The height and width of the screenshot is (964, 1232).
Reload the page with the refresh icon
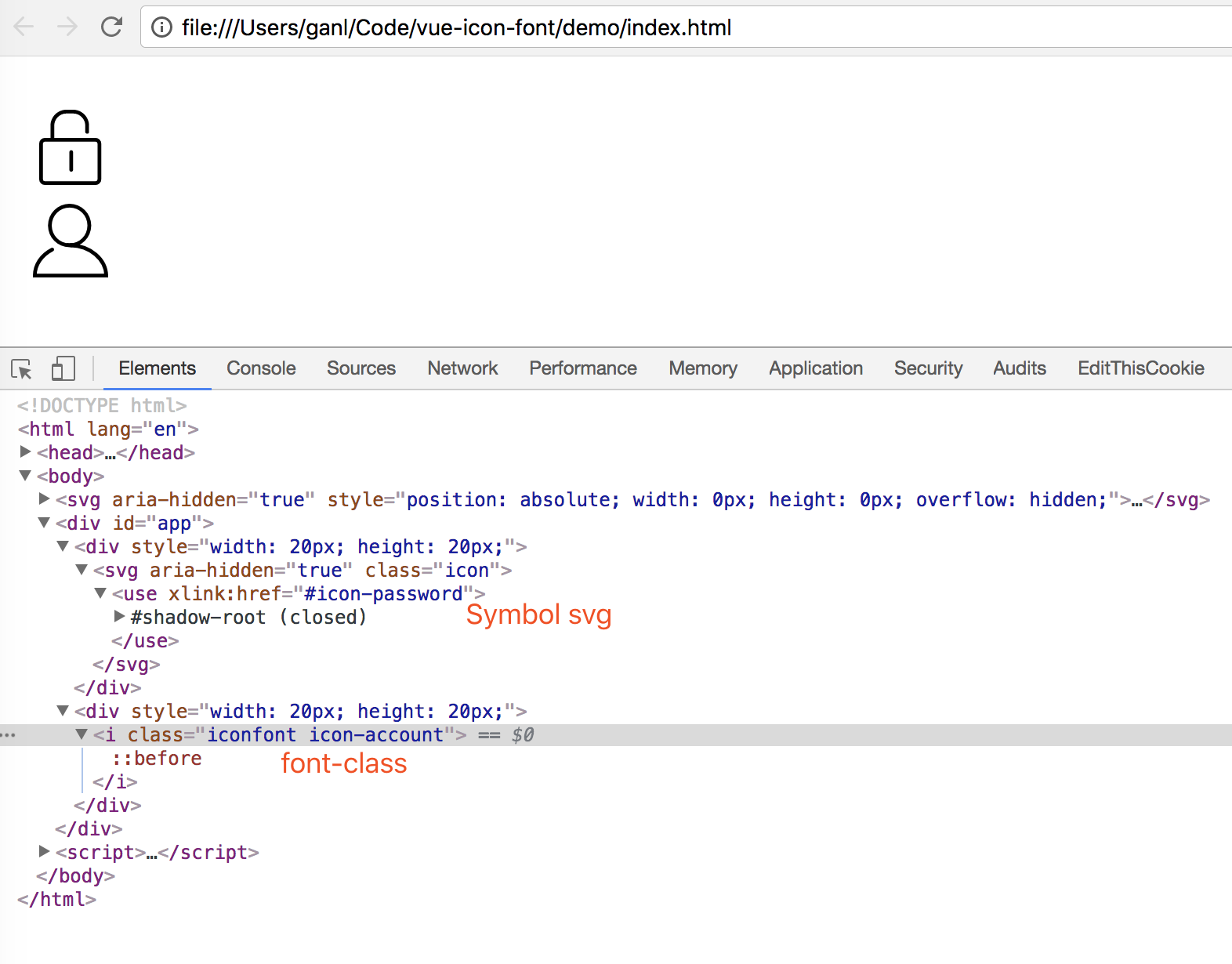coord(112,27)
